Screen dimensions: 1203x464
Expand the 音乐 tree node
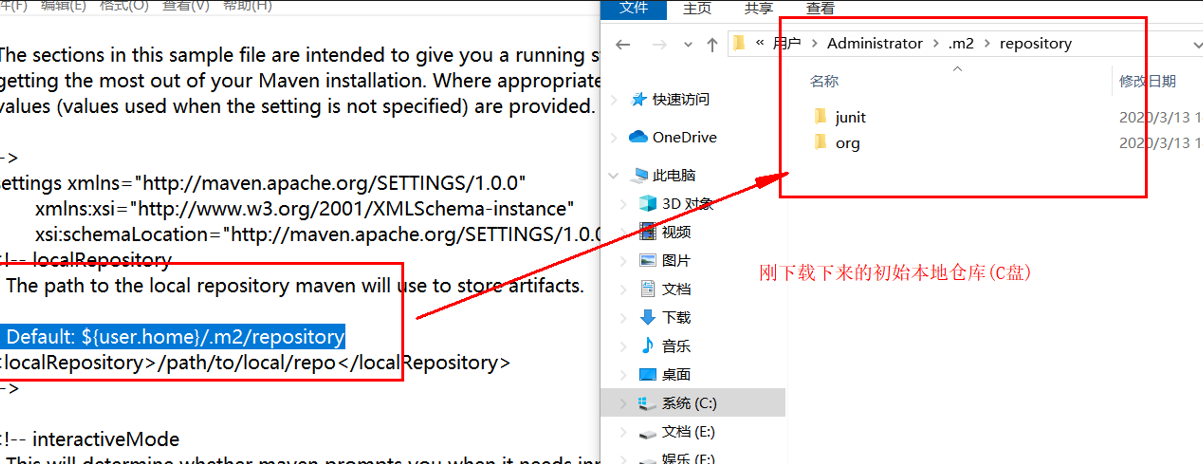[625, 346]
